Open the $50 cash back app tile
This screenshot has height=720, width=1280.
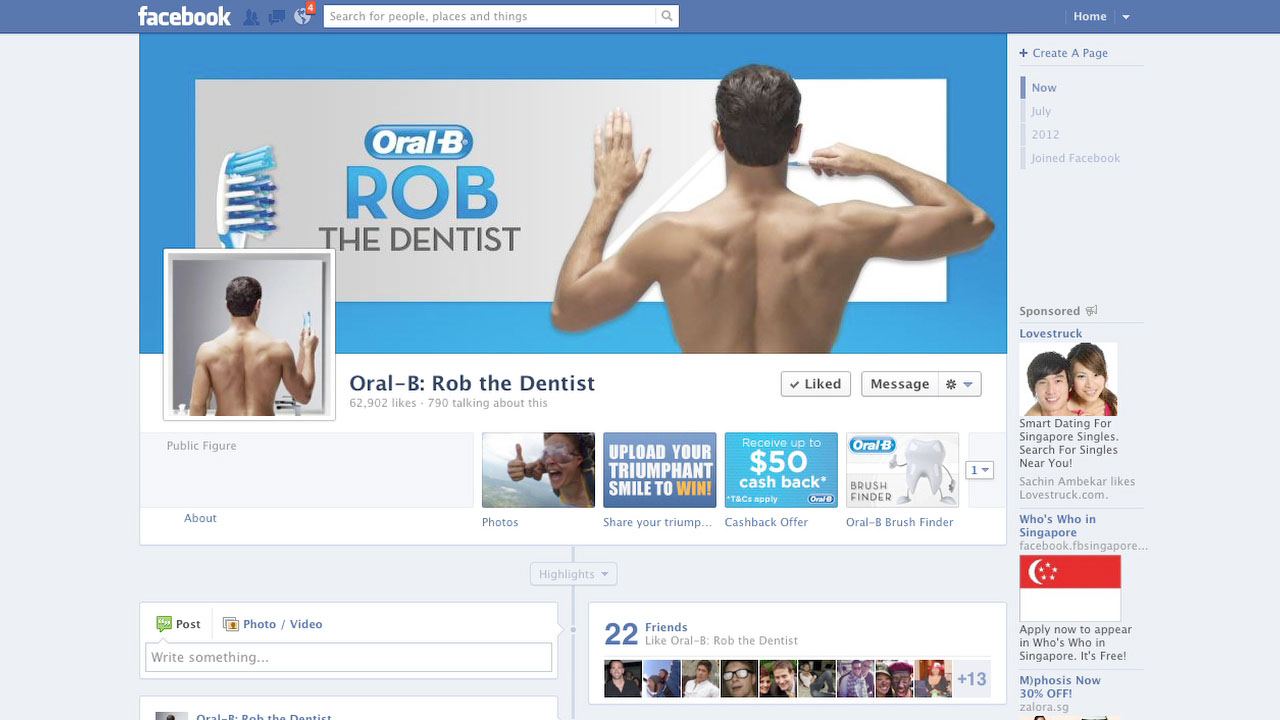(781, 470)
